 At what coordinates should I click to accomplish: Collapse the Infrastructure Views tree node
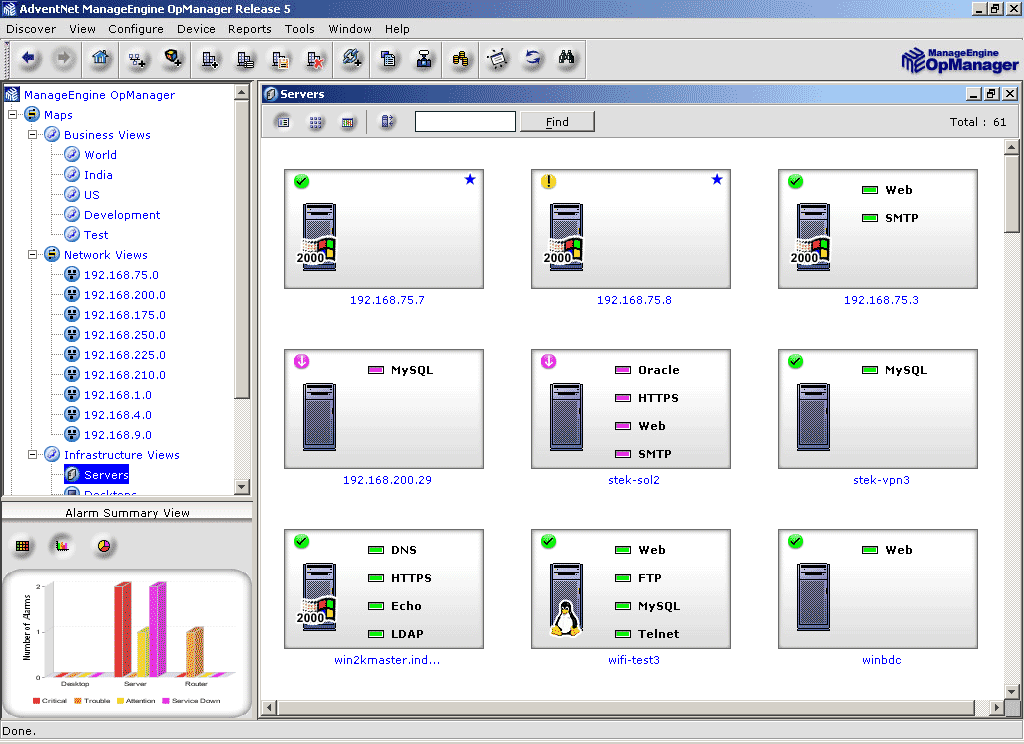click(32, 455)
